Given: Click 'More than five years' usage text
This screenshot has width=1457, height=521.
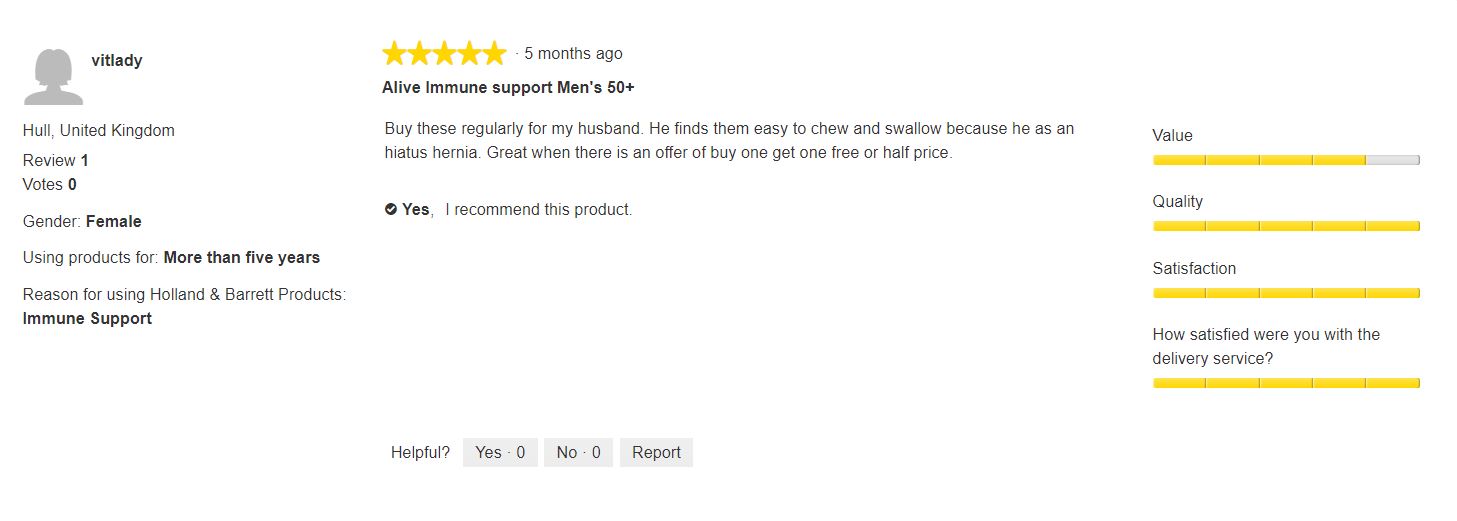Looking at the screenshot, I should (x=242, y=257).
